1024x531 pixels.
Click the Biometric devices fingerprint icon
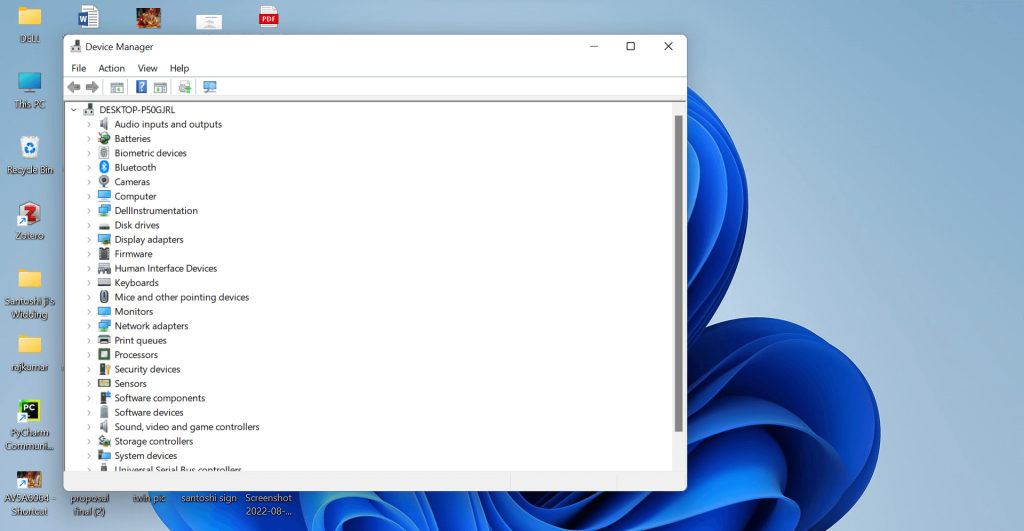[x=104, y=153]
